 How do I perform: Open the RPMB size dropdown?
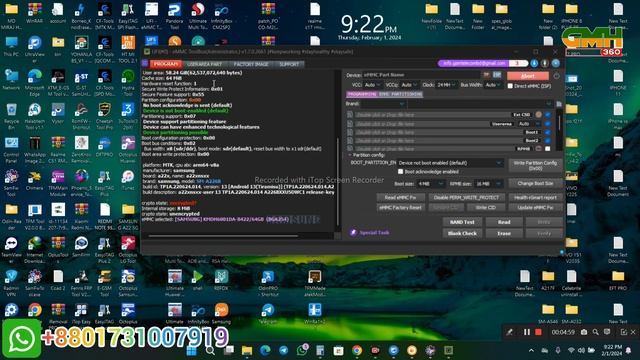pyautogui.click(x=489, y=184)
